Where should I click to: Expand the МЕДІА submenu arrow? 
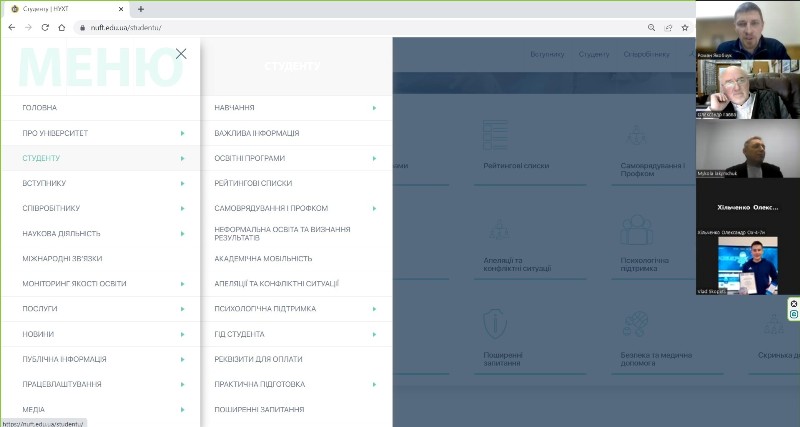pyautogui.click(x=182, y=409)
